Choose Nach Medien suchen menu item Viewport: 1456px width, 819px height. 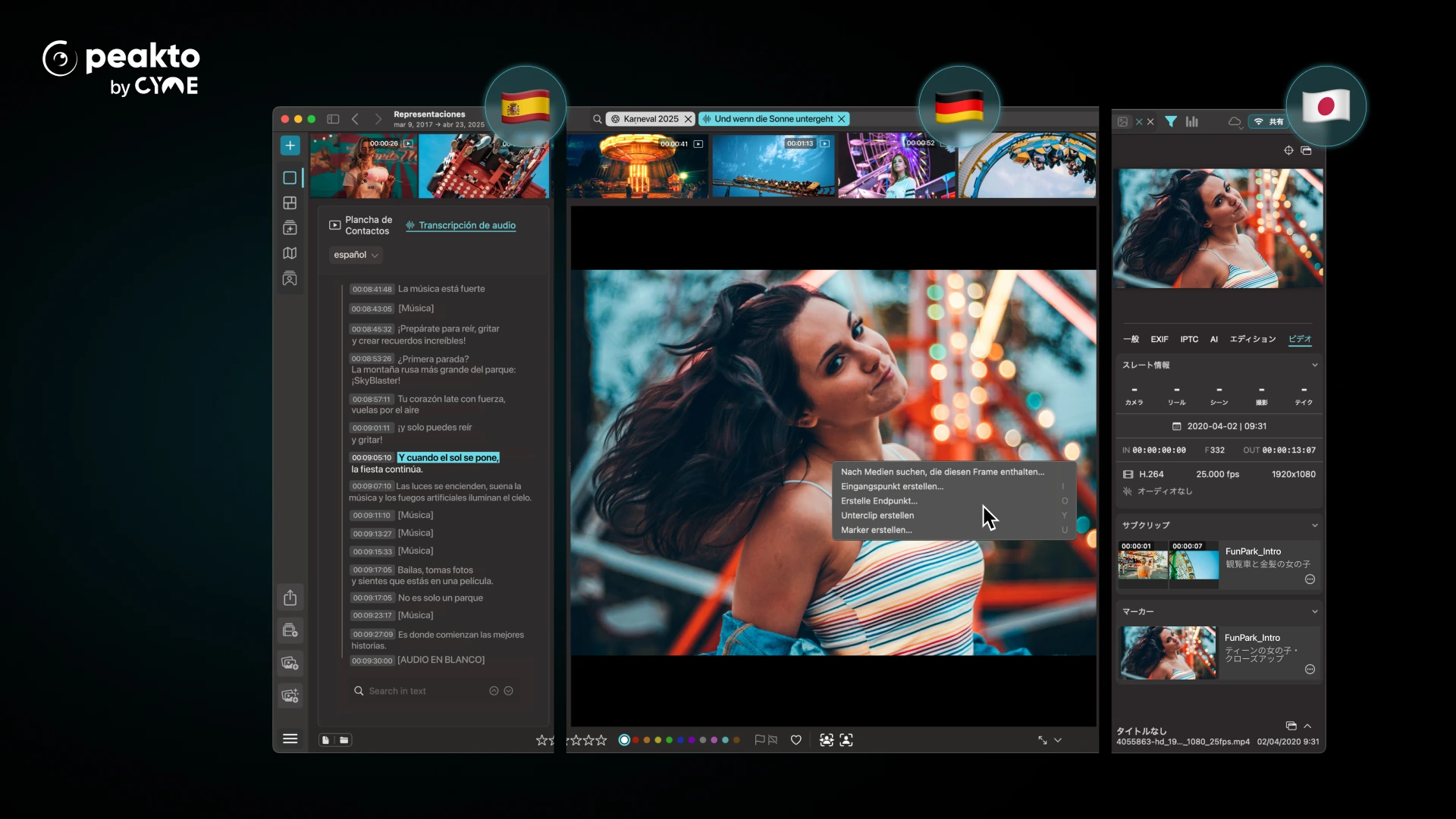pyautogui.click(x=943, y=472)
